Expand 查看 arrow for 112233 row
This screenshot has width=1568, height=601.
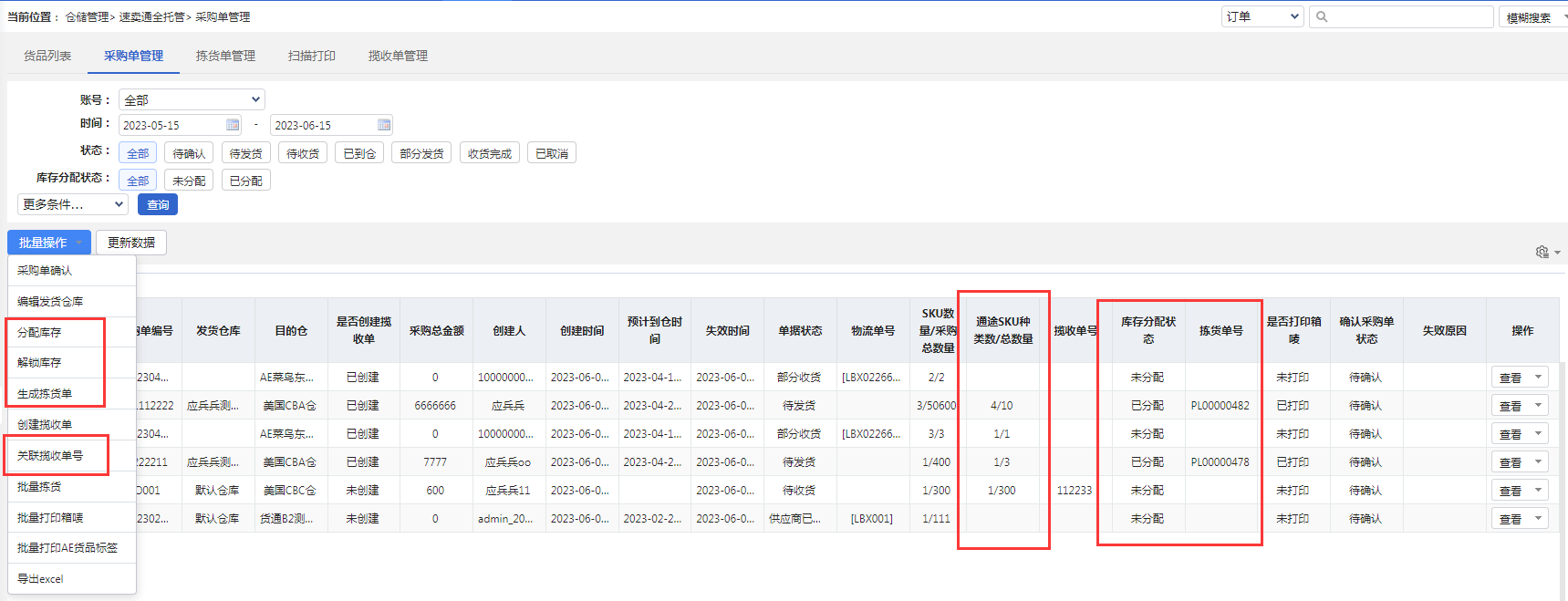click(x=1538, y=490)
